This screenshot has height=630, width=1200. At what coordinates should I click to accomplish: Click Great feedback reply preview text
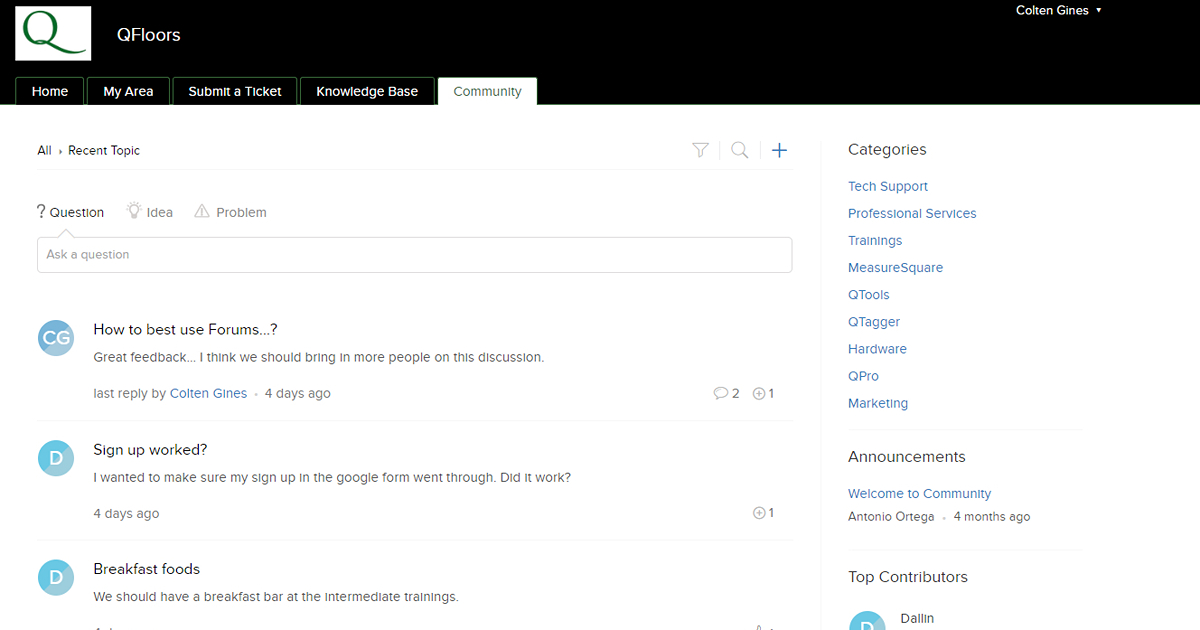coord(319,357)
